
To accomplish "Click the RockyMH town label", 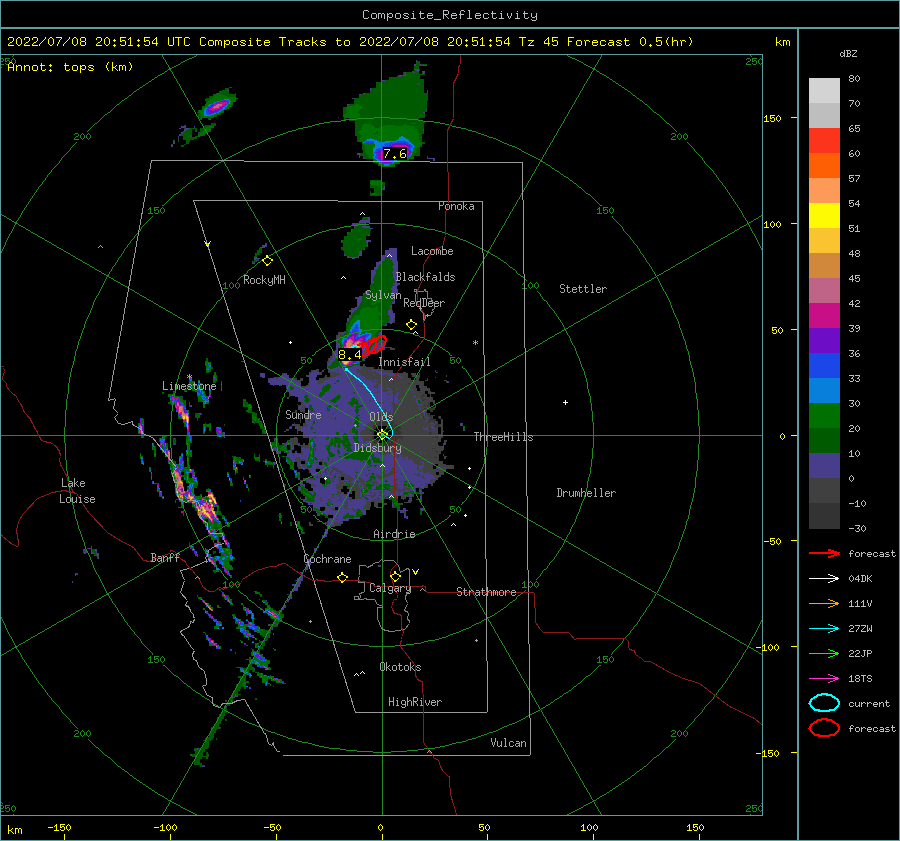I will point(264,280).
